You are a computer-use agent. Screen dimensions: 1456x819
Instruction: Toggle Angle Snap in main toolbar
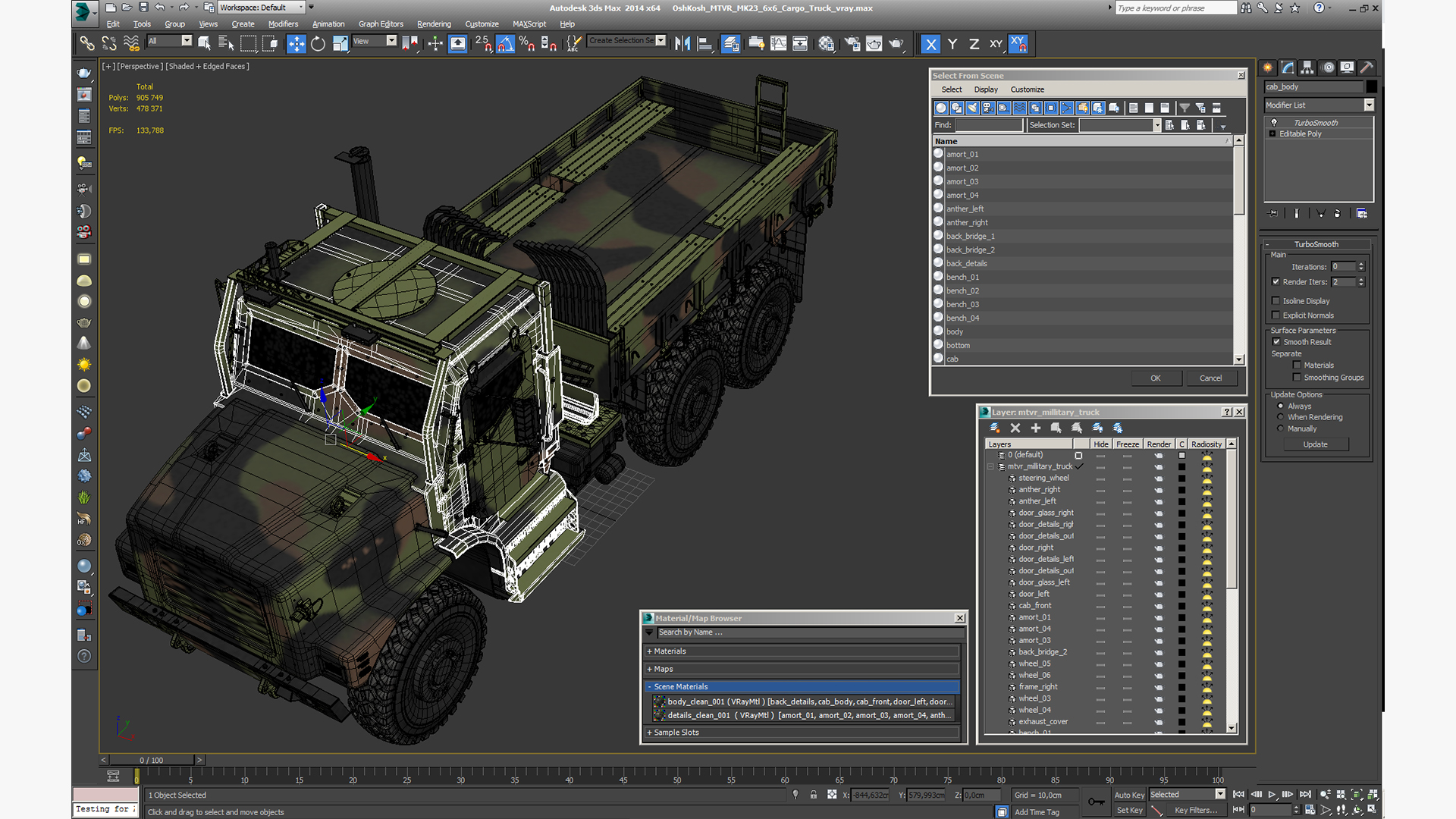[505, 44]
